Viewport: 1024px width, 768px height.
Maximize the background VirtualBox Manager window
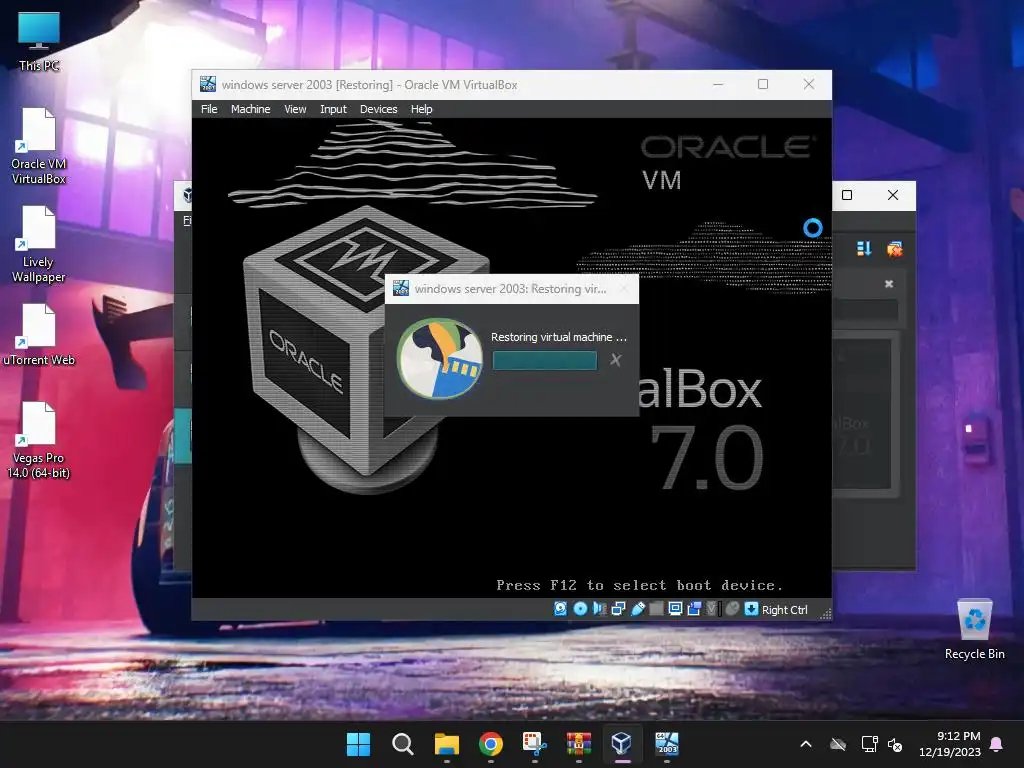847,195
